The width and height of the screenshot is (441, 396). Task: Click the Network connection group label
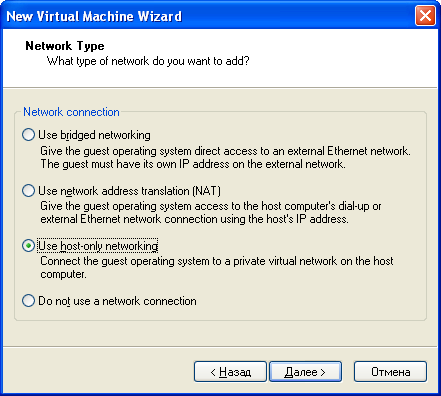pos(71,112)
